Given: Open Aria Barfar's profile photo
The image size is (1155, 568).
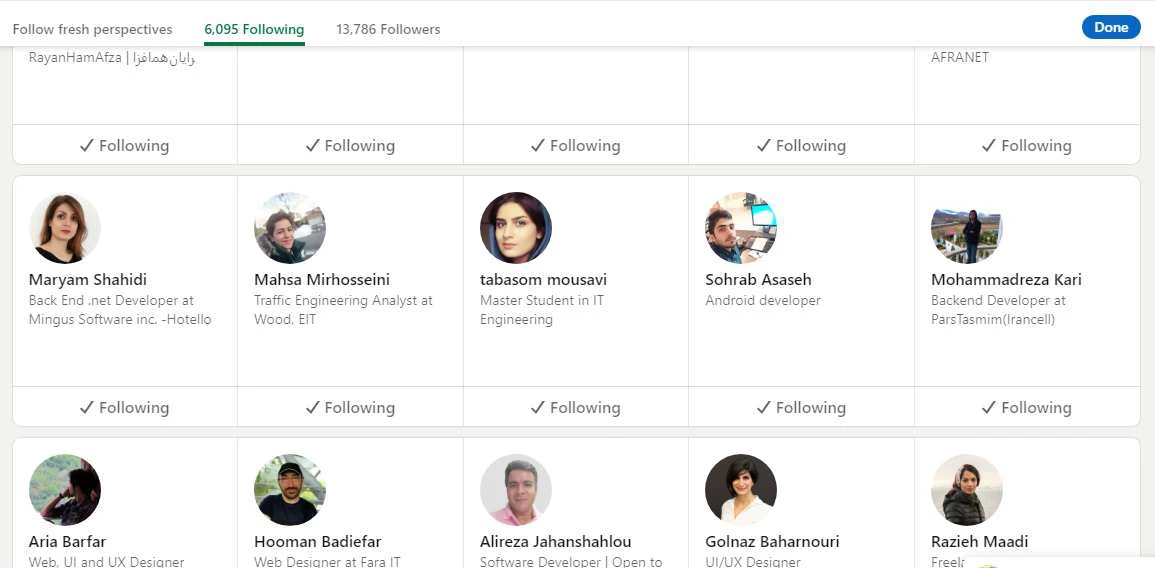Looking at the screenshot, I should [65, 490].
